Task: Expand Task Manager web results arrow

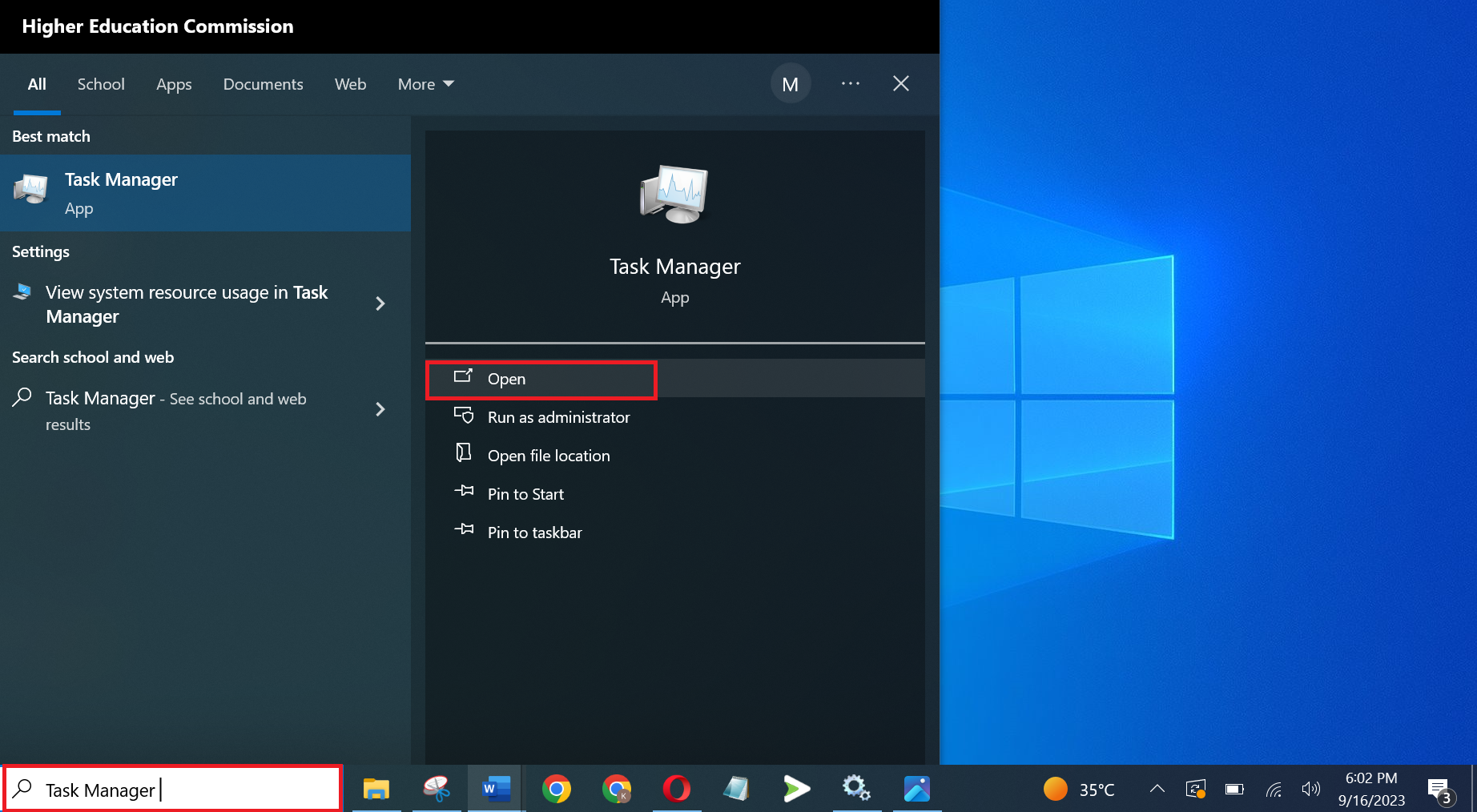Action: (x=380, y=409)
